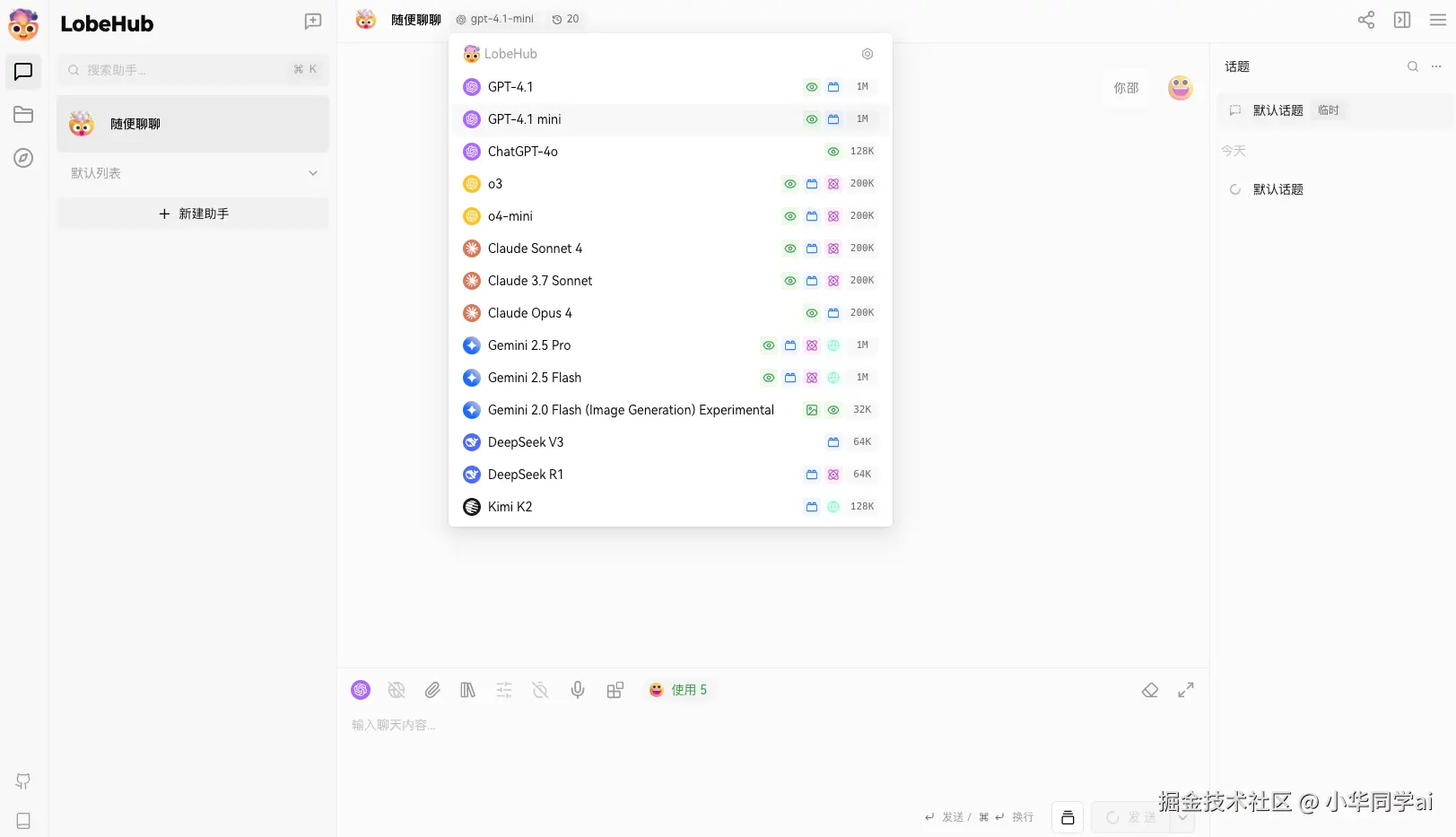
Task: Pick the DeepSeek V3 model
Action: click(670, 442)
